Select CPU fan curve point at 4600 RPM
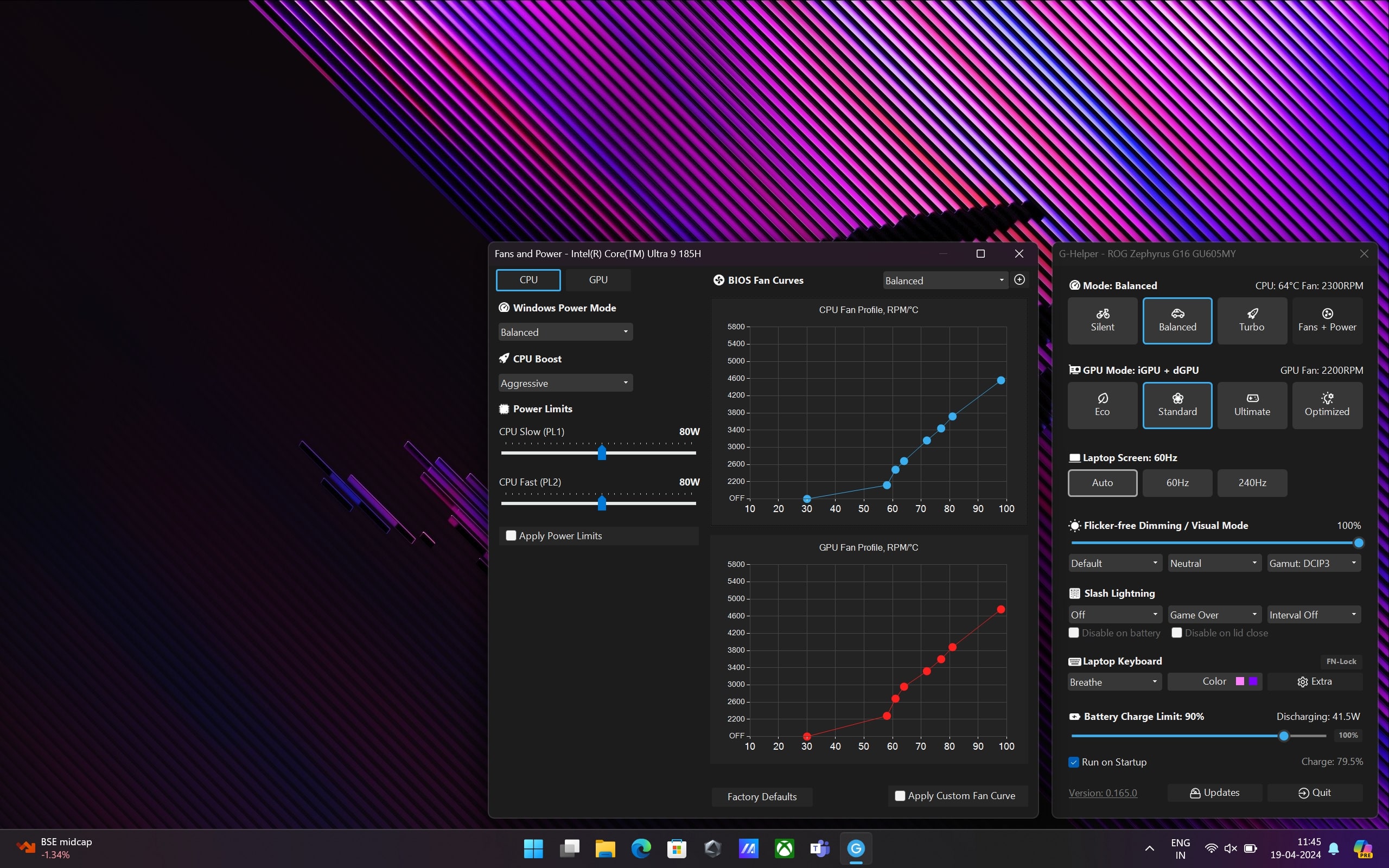This screenshot has width=1389, height=868. coord(1001,380)
